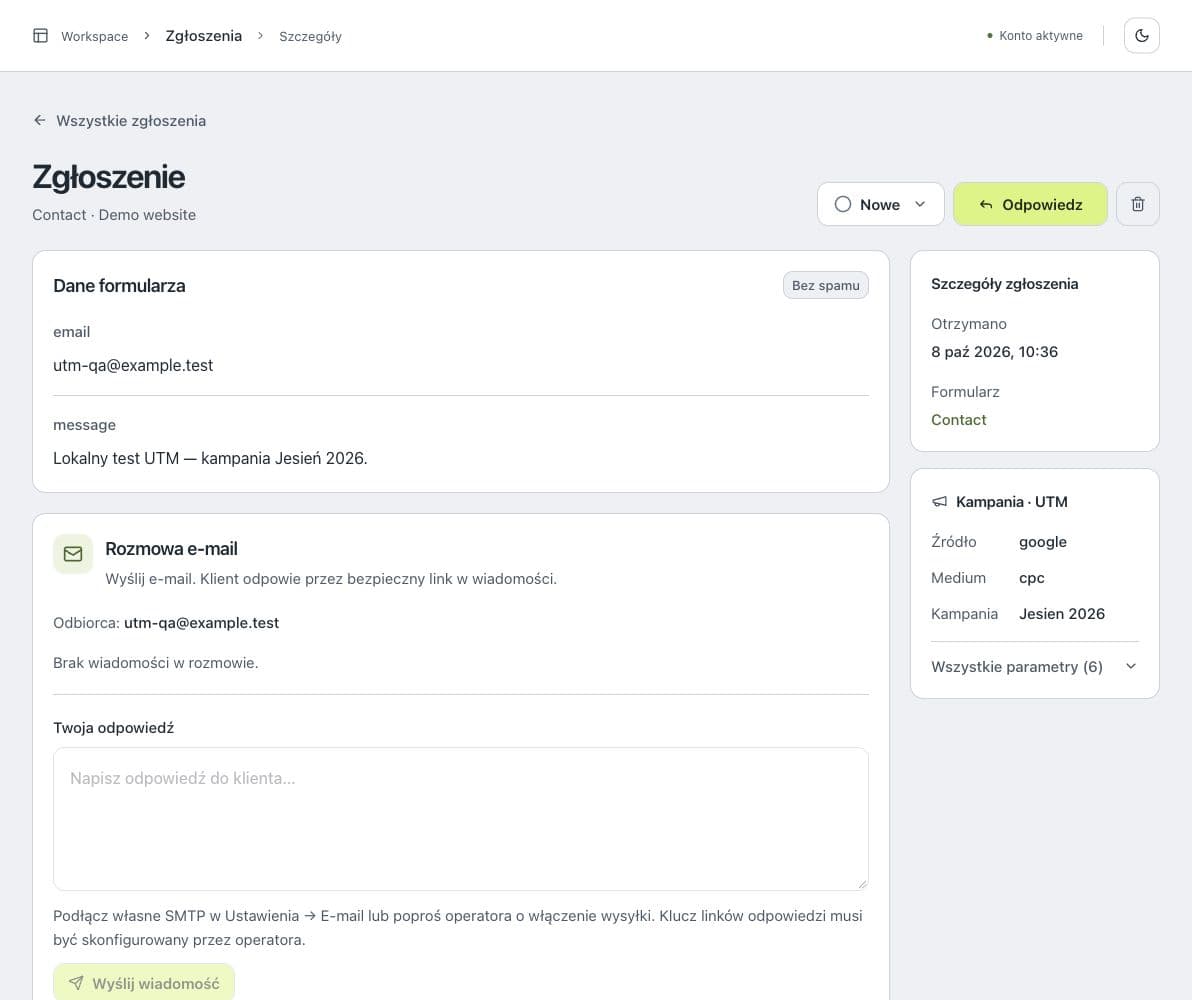Click the Twoja odpowiedź field label

(x=113, y=728)
